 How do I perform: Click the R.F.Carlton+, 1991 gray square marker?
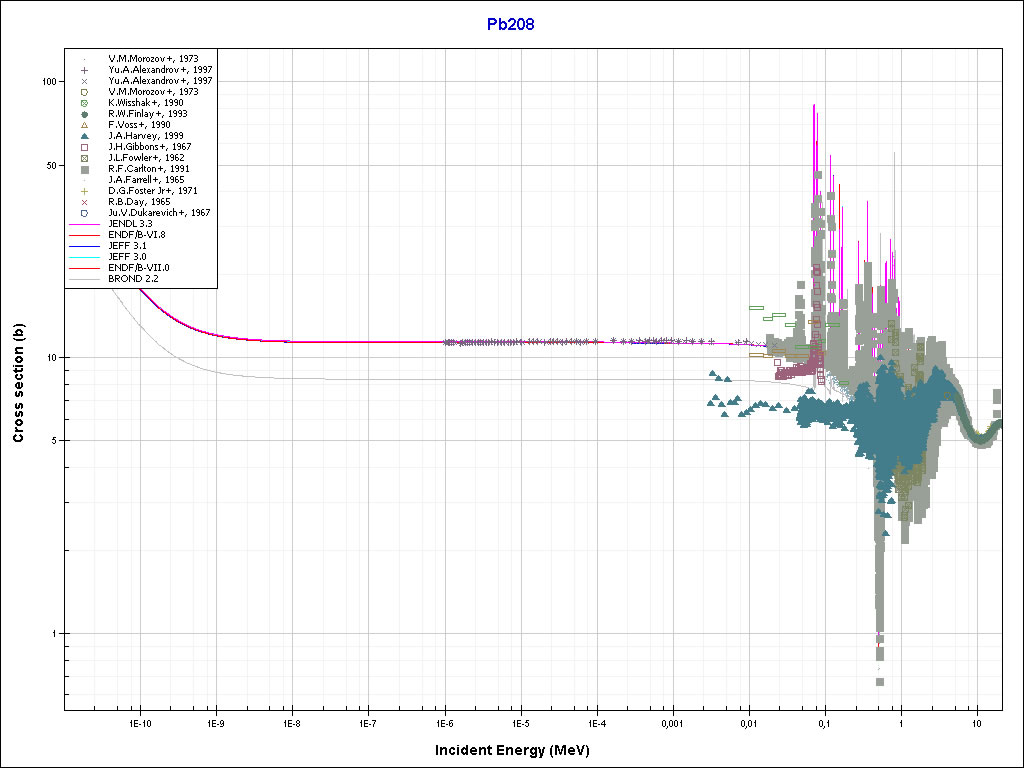[85, 169]
